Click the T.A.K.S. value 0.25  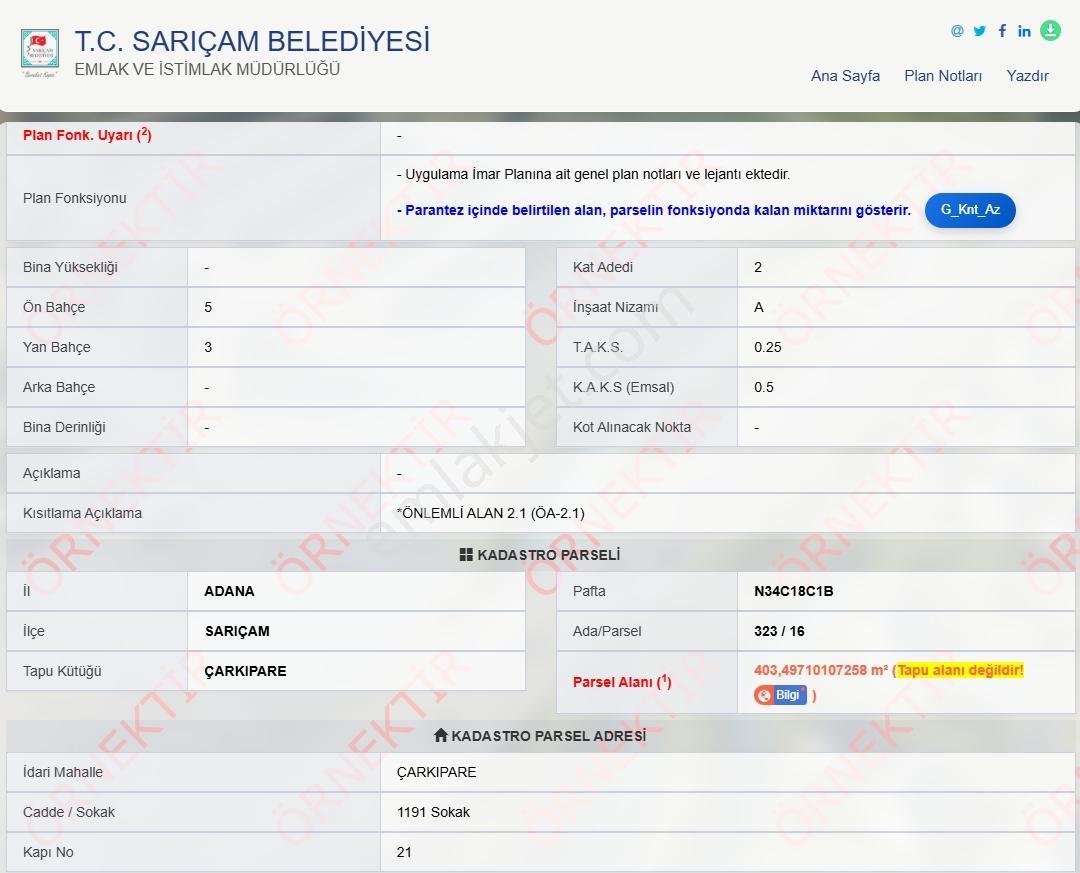point(767,347)
